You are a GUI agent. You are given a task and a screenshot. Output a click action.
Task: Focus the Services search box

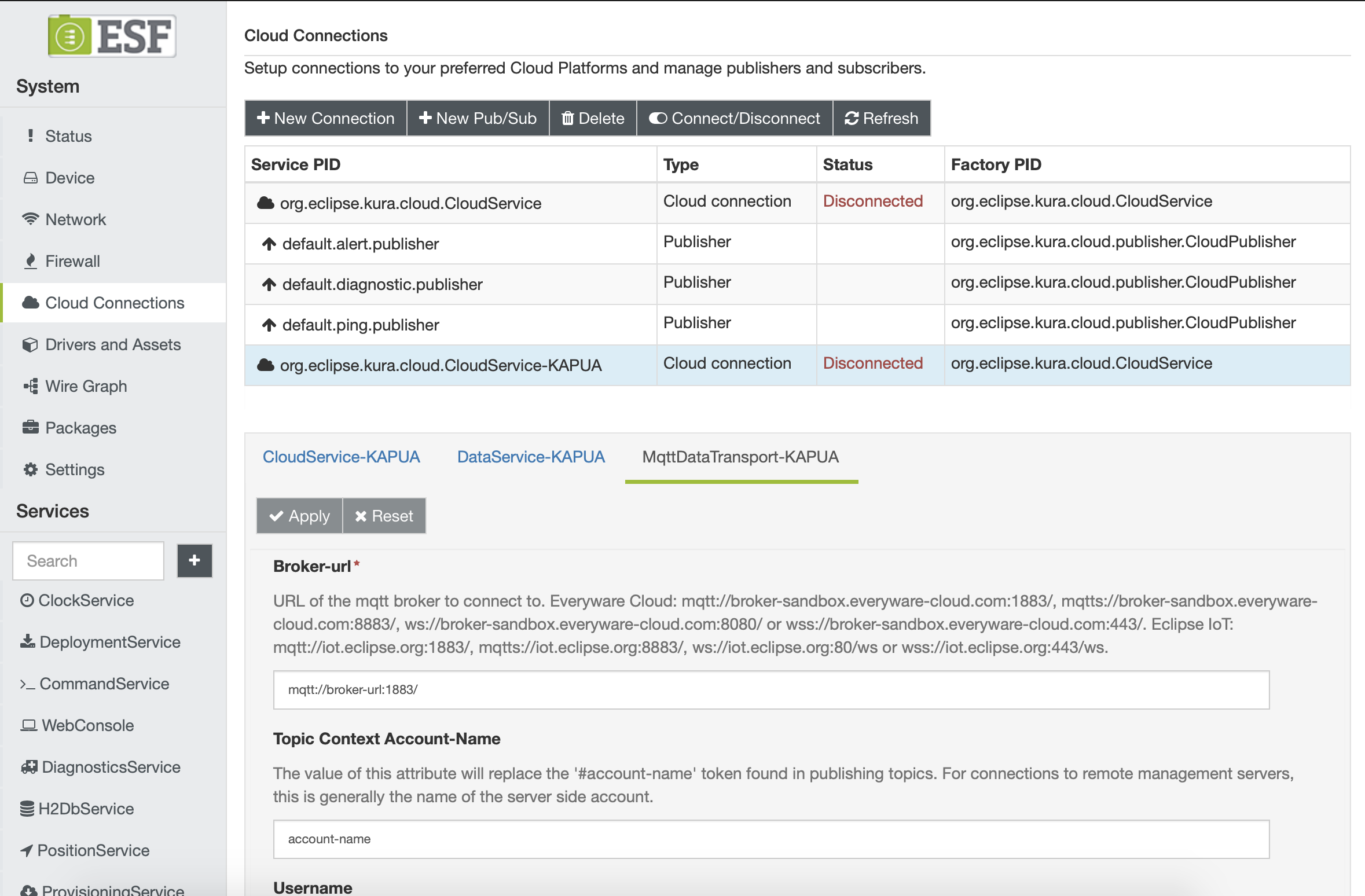[x=89, y=560]
